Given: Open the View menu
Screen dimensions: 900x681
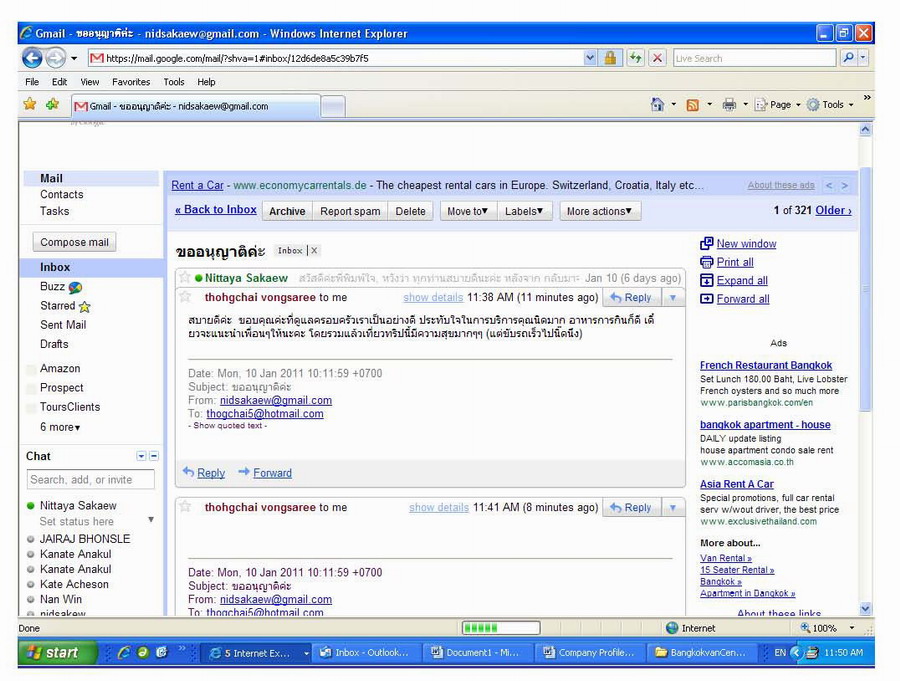Looking at the screenshot, I should pyautogui.click(x=90, y=82).
